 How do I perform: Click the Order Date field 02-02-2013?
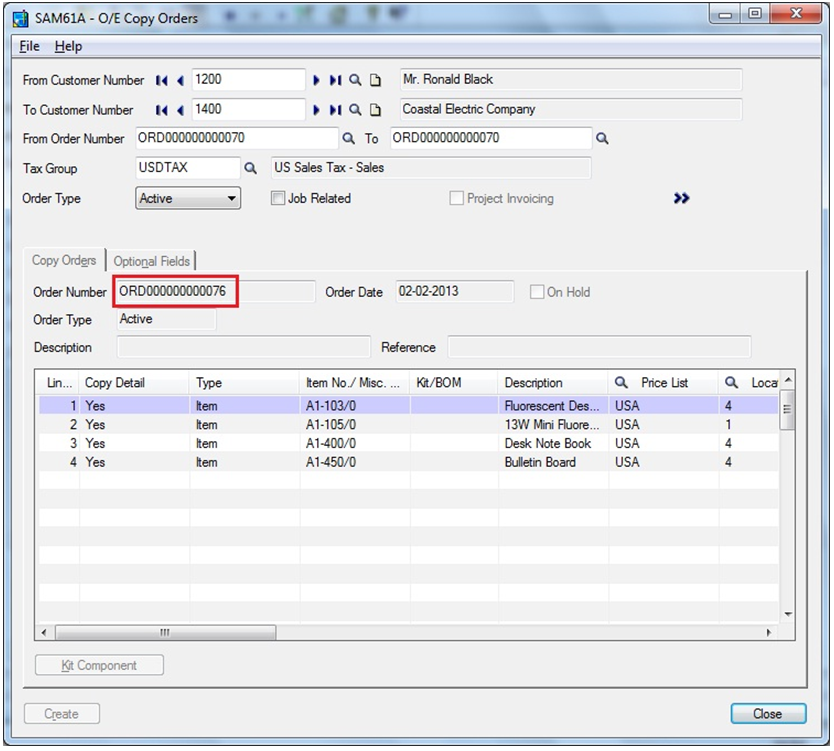(455, 291)
